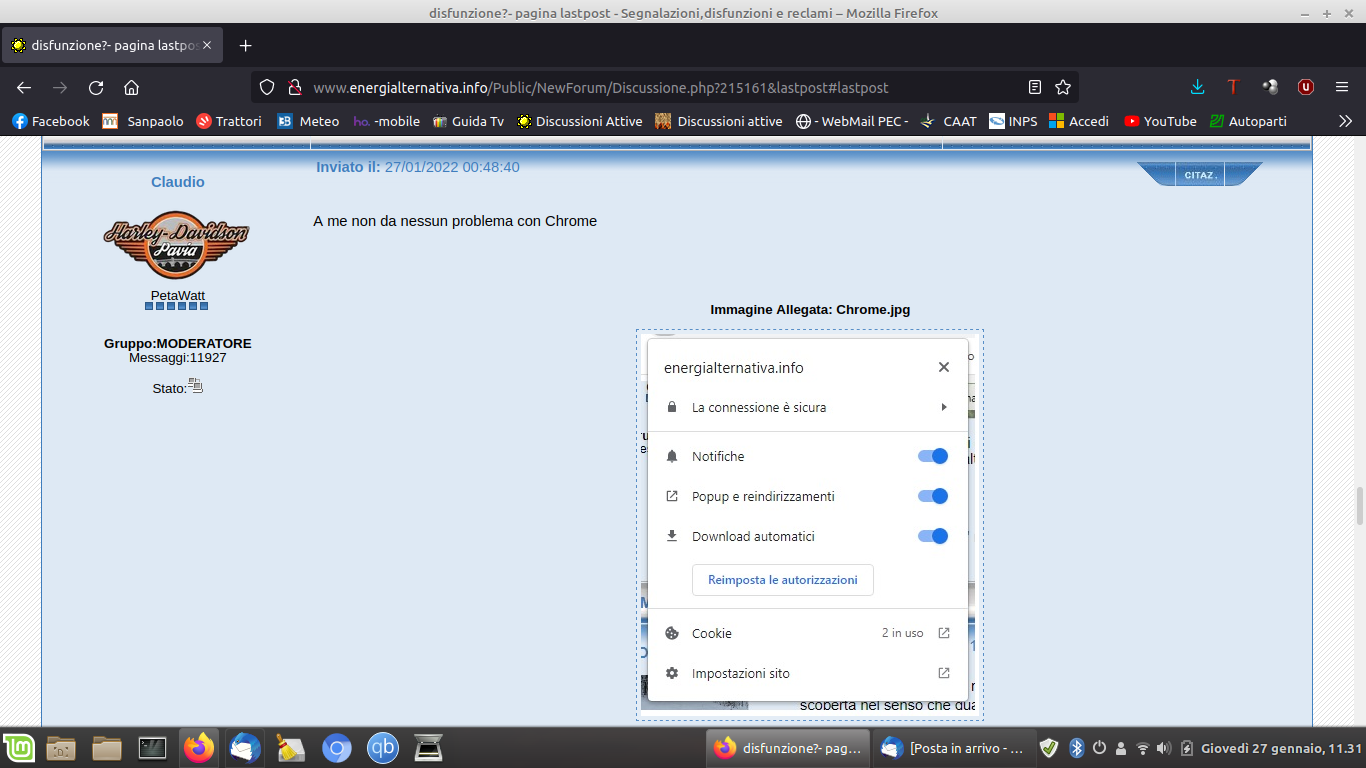Open the CAAT bookmark
The image size is (1366, 768).
coord(947,121)
